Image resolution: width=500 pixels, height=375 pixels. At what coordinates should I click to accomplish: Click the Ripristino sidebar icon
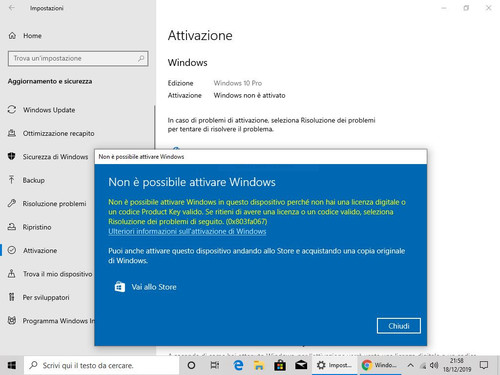pyautogui.click(x=12, y=227)
